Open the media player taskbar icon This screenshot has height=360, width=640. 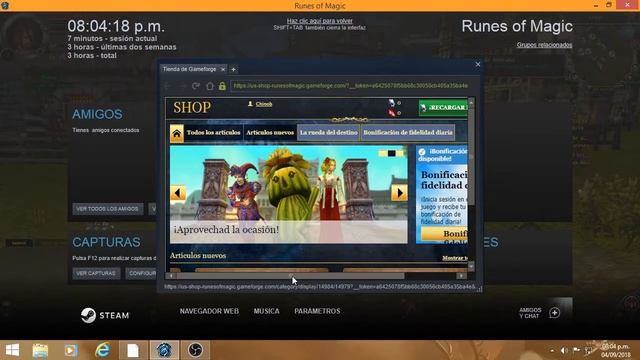(71, 350)
